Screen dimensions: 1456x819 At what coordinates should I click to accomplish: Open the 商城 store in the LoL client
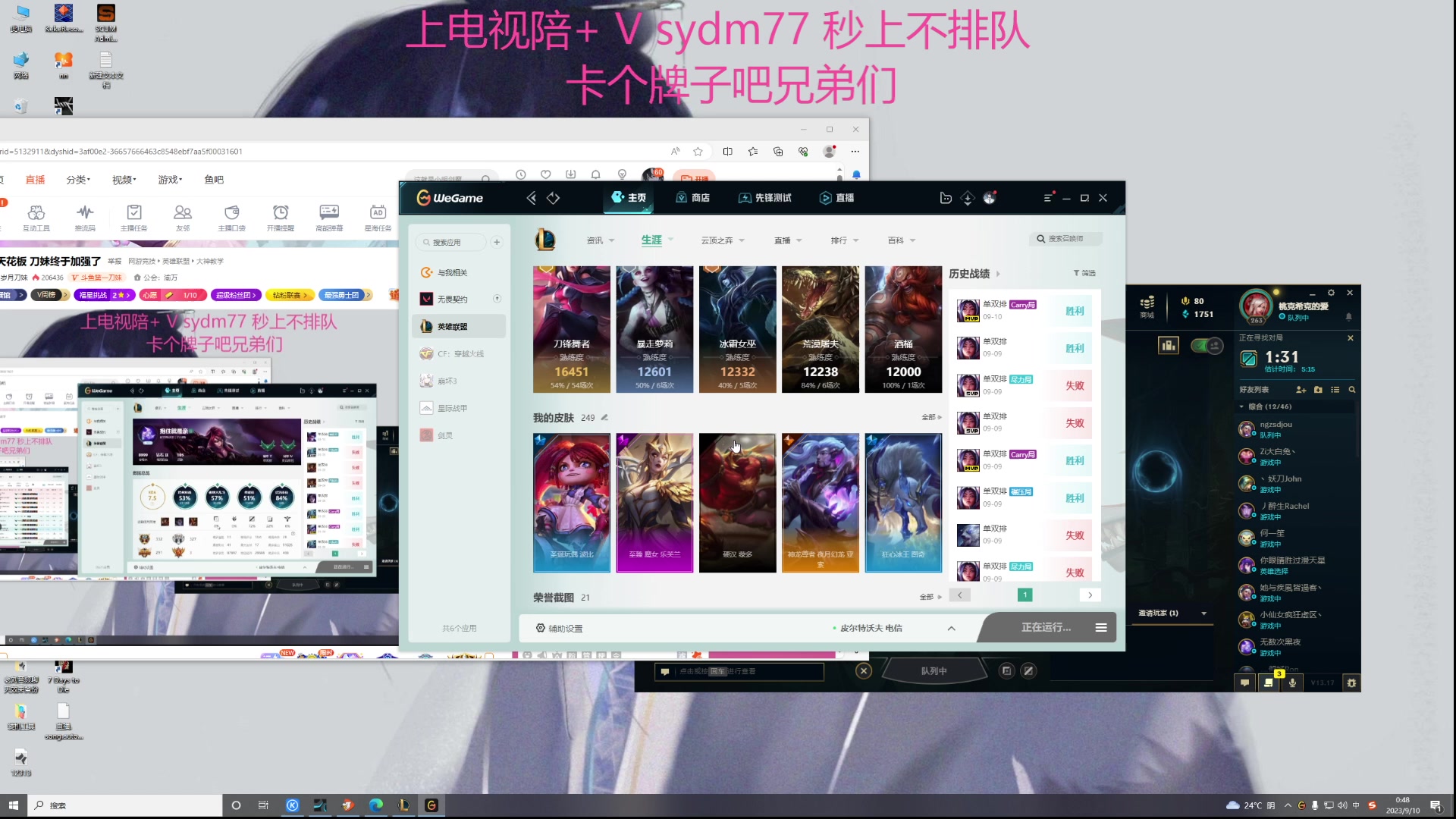(1147, 306)
